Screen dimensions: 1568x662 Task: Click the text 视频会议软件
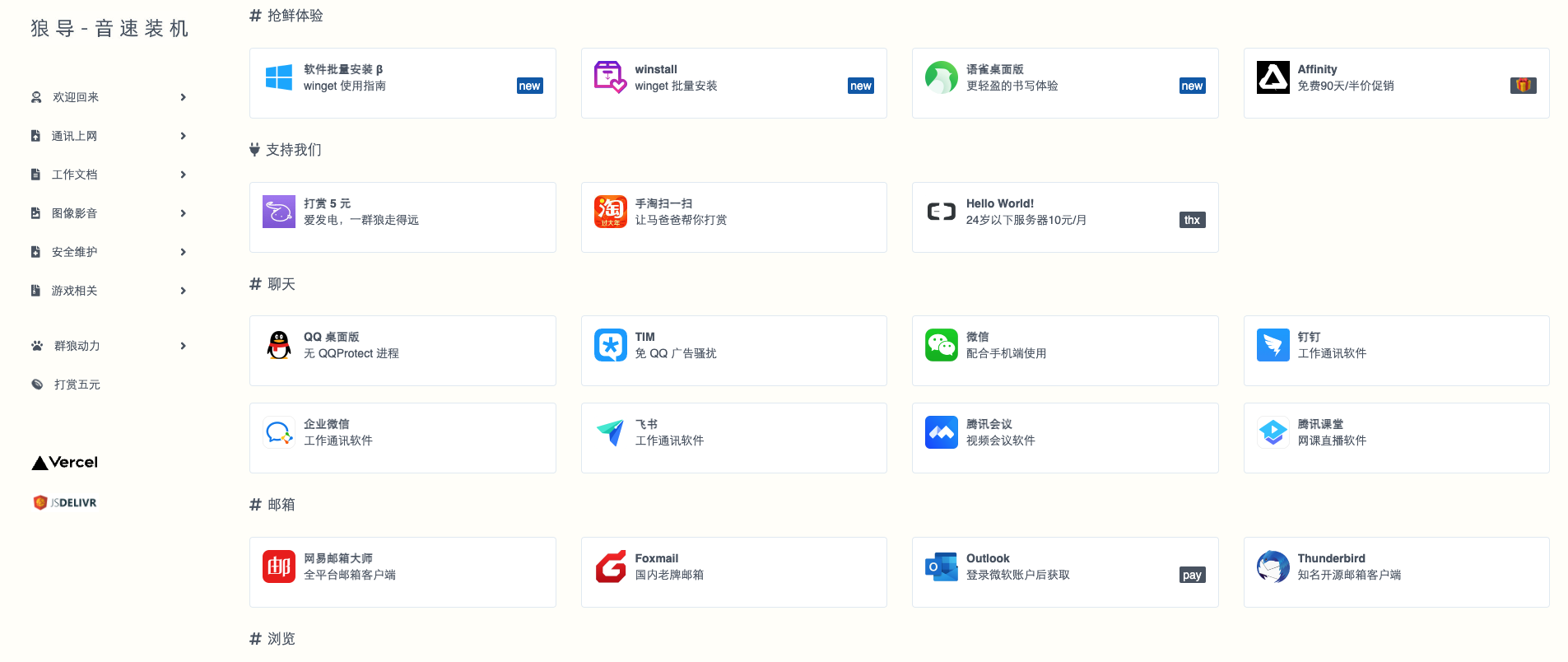pyautogui.click(x=1000, y=441)
